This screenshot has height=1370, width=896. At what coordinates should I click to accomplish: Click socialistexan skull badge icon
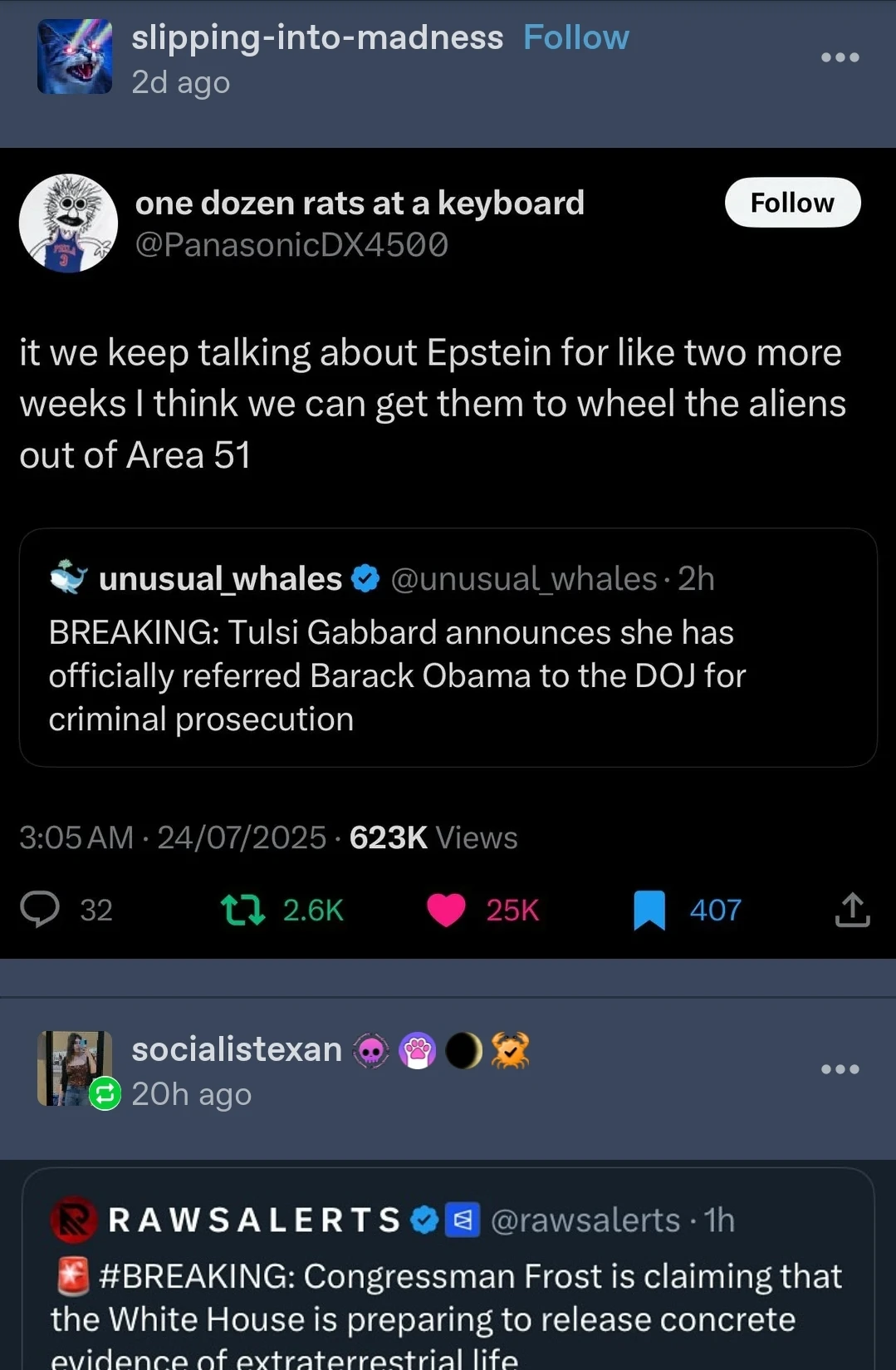[371, 1051]
